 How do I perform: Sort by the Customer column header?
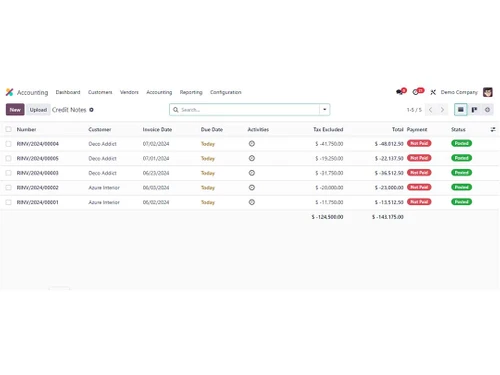point(100,129)
